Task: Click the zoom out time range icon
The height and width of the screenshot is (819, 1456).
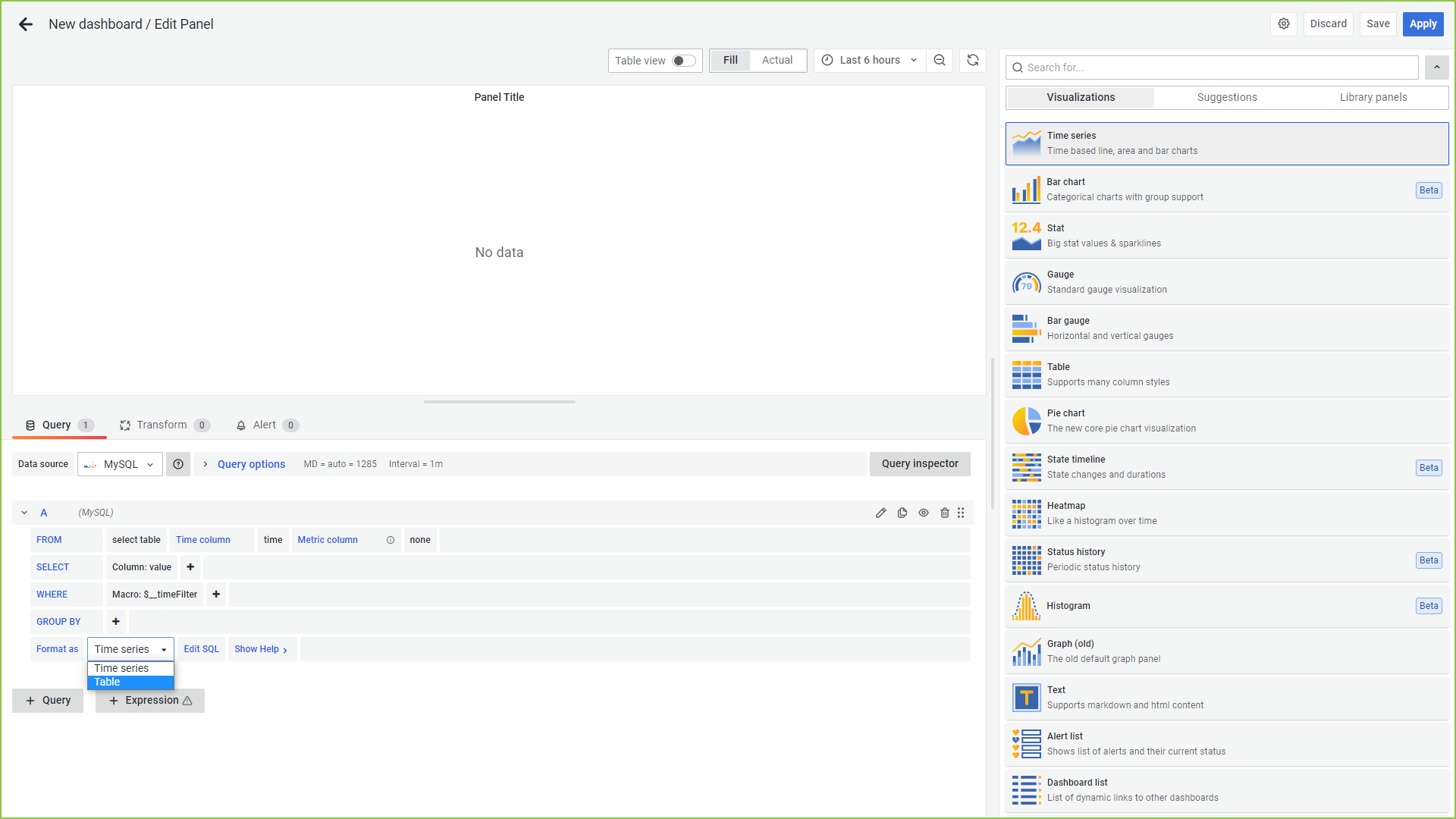Action: [940, 61]
